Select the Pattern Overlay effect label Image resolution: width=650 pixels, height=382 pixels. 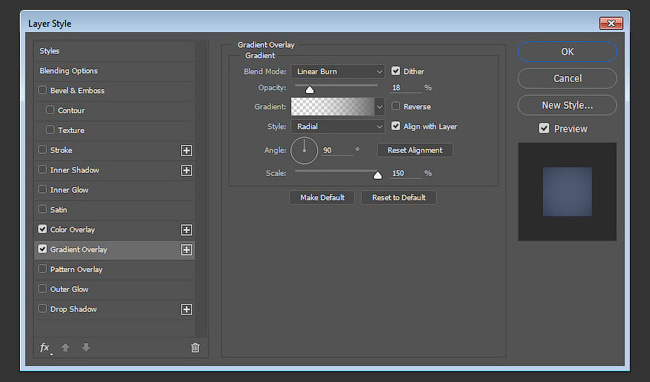76,269
